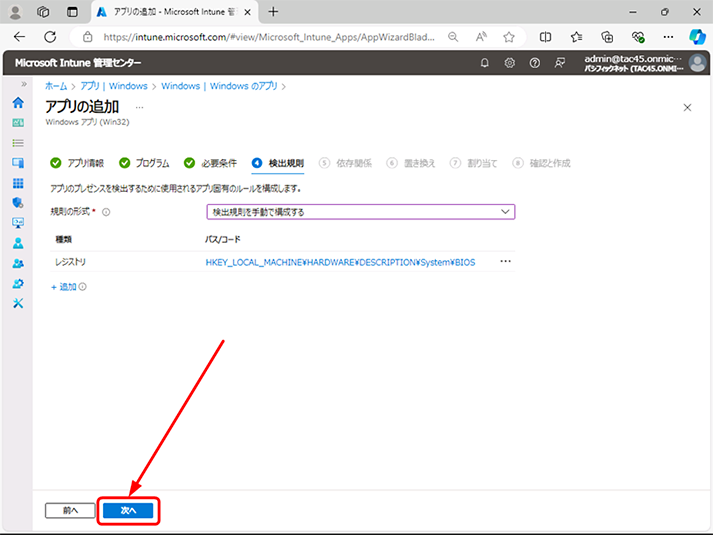This screenshot has height=535, width=713.
Task: Open Apps grid icon in sidebar
Action: click(18, 183)
